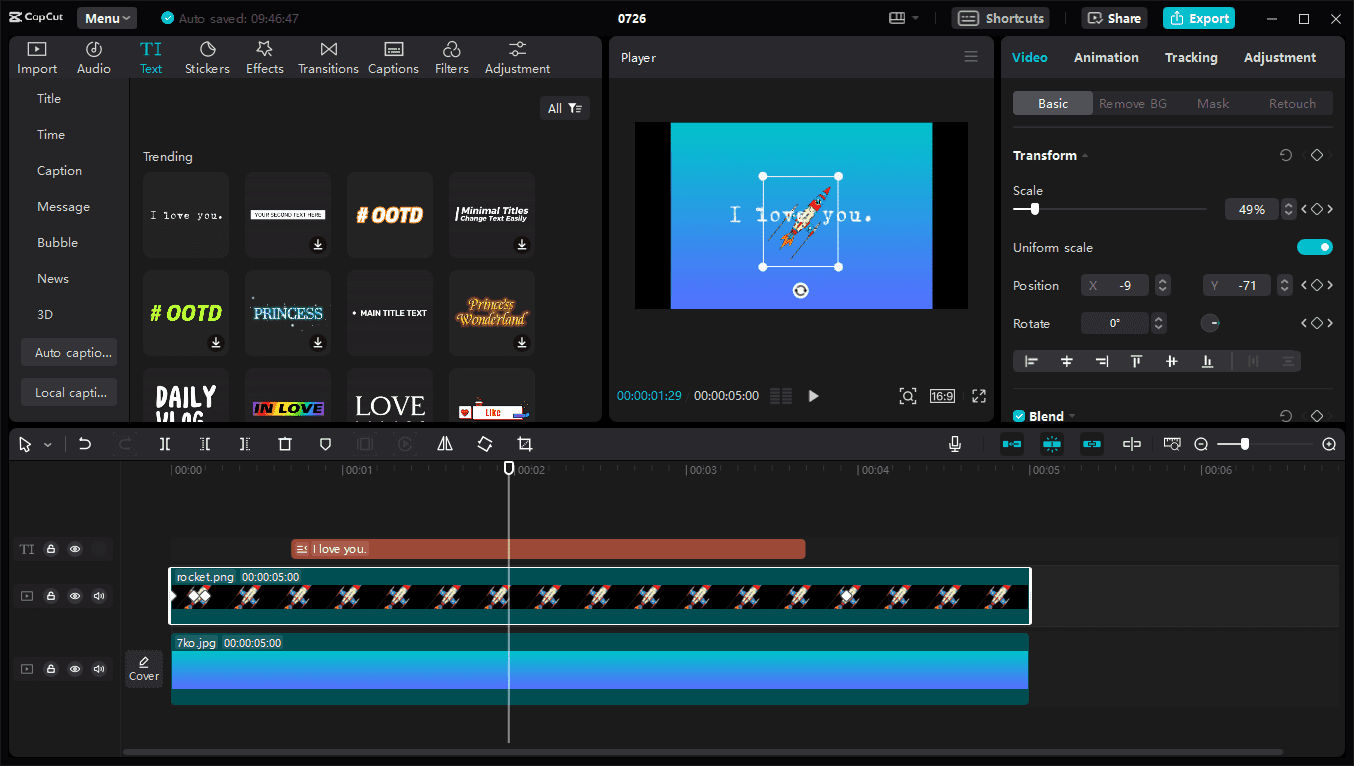This screenshot has height=766, width=1354.
Task: Click the Share button
Action: (1114, 18)
